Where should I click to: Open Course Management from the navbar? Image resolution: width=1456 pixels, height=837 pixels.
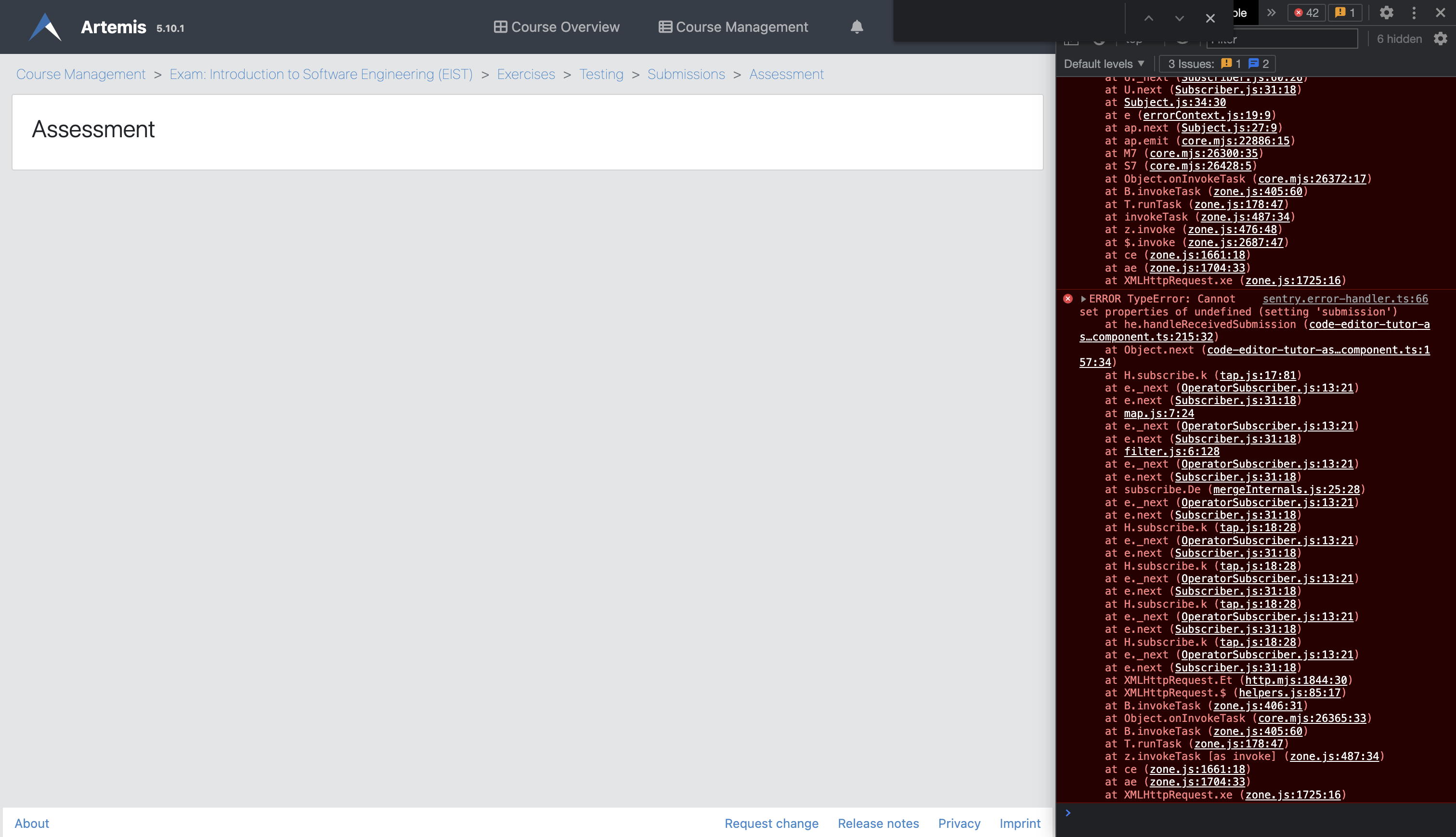(x=733, y=26)
